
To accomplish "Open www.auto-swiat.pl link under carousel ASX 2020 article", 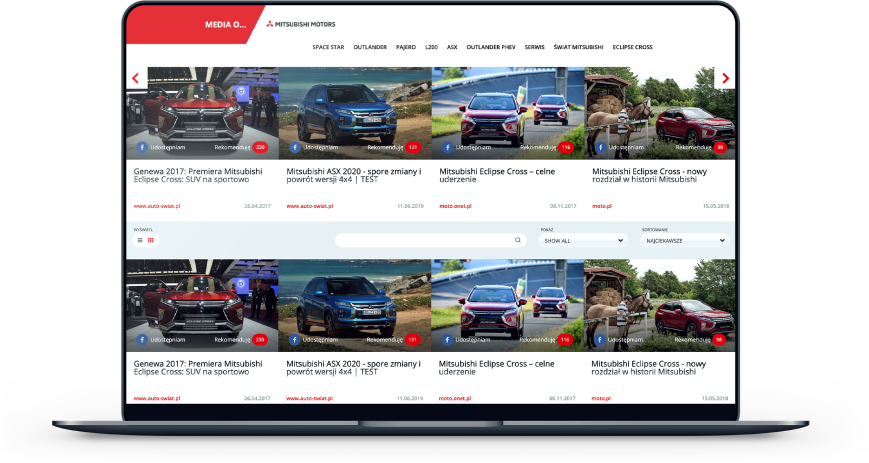I will (x=310, y=206).
